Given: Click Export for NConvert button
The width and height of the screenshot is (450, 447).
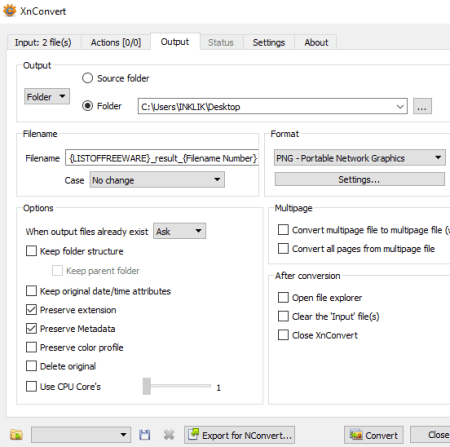Looking at the screenshot, I should tap(239, 435).
